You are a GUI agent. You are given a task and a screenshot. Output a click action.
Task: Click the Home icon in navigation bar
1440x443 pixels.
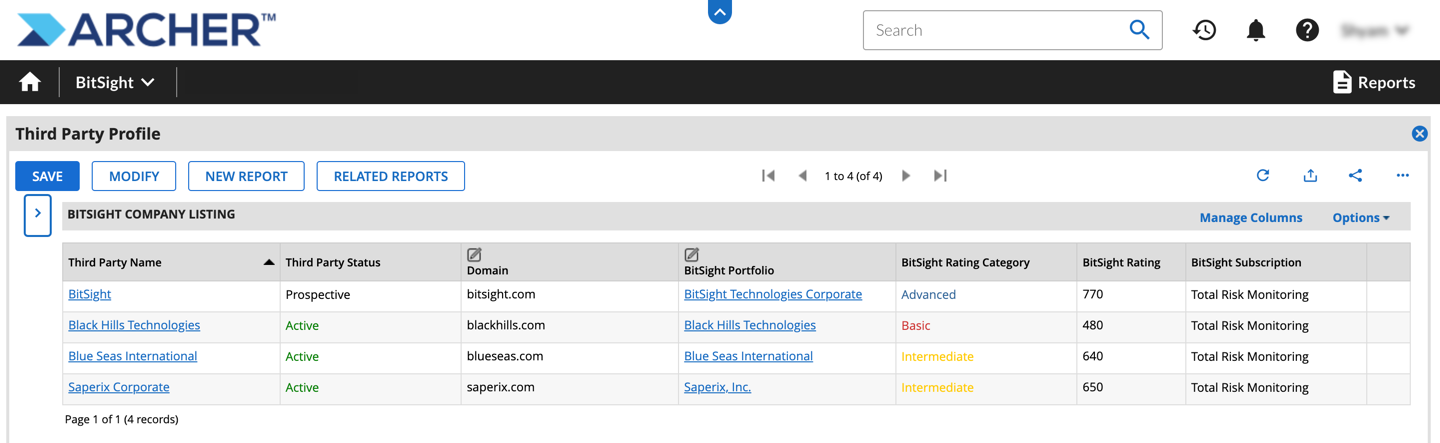pyautogui.click(x=30, y=82)
